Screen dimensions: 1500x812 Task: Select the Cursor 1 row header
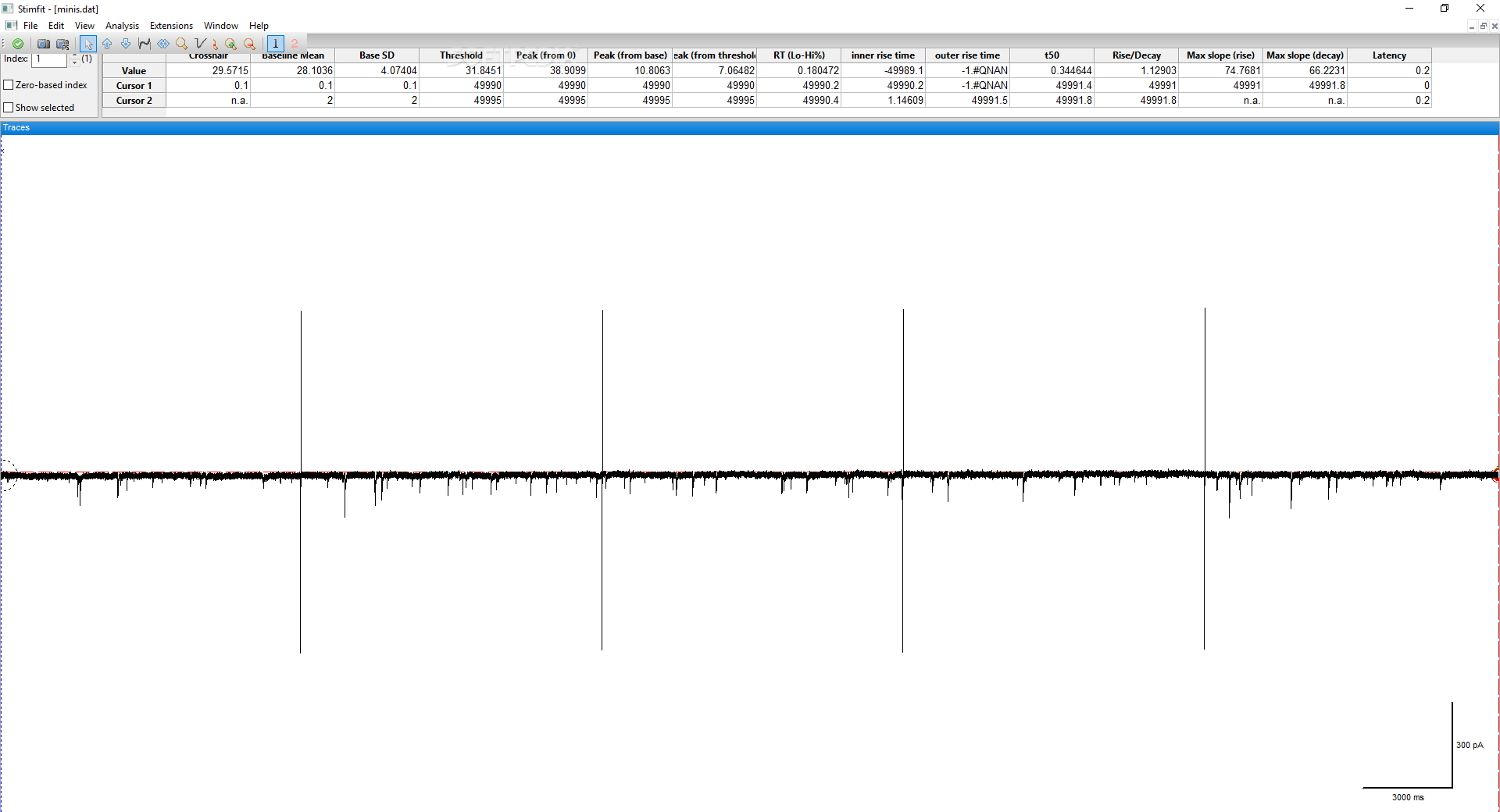coord(134,86)
